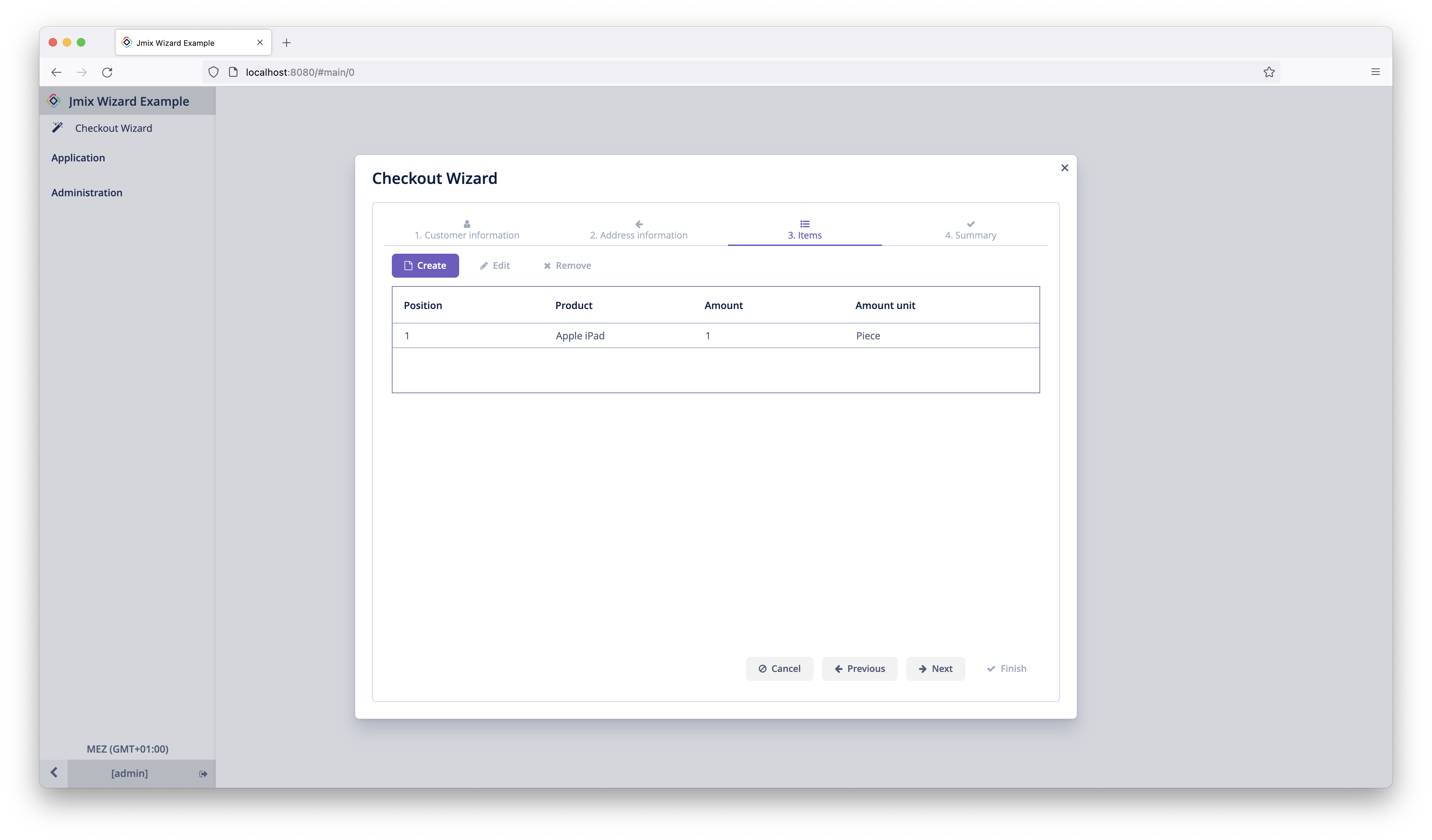This screenshot has height=840, width=1432.
Task: Expand the Administration menu section
Action: tap(87, 193)
